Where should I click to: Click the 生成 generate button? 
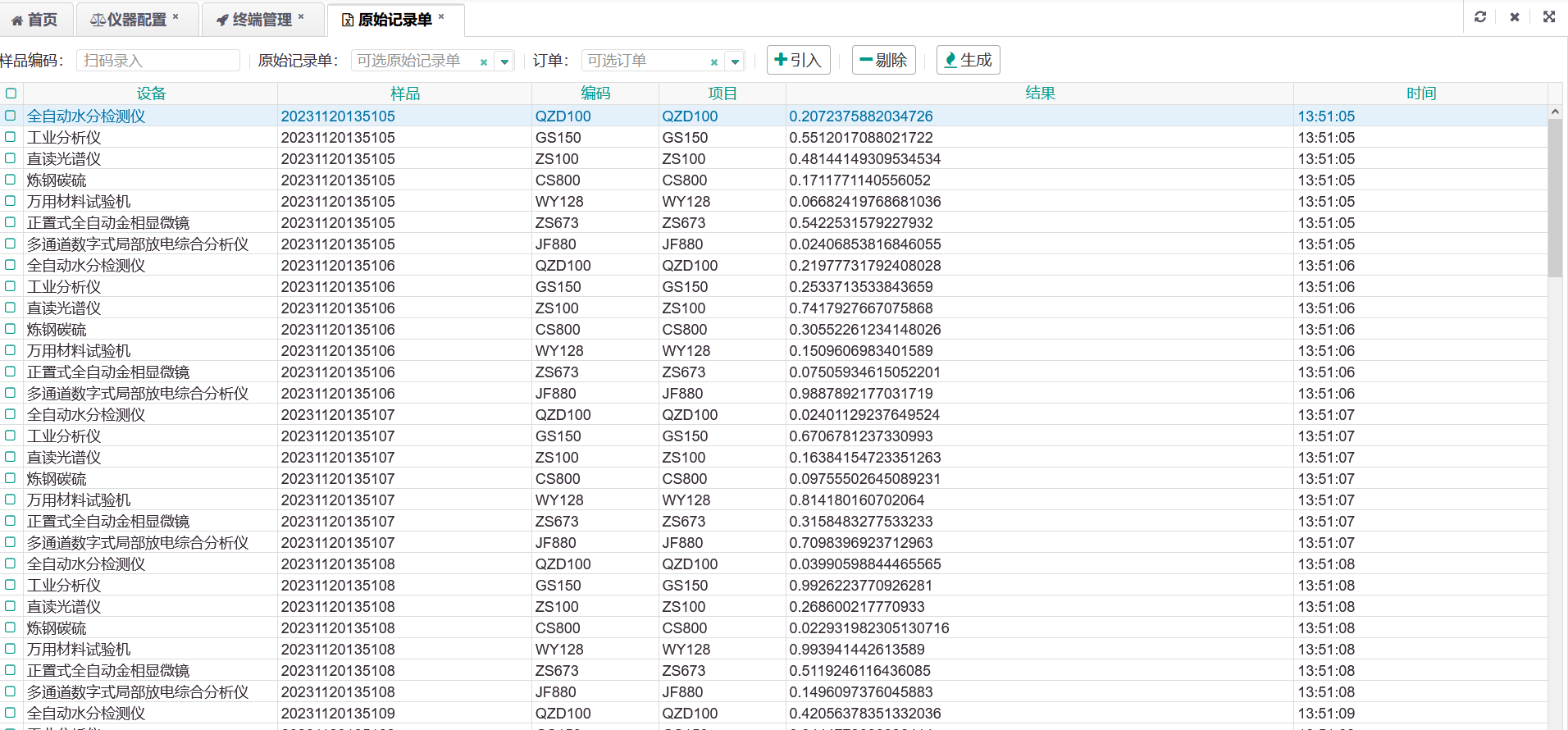(x=969, y=60)
